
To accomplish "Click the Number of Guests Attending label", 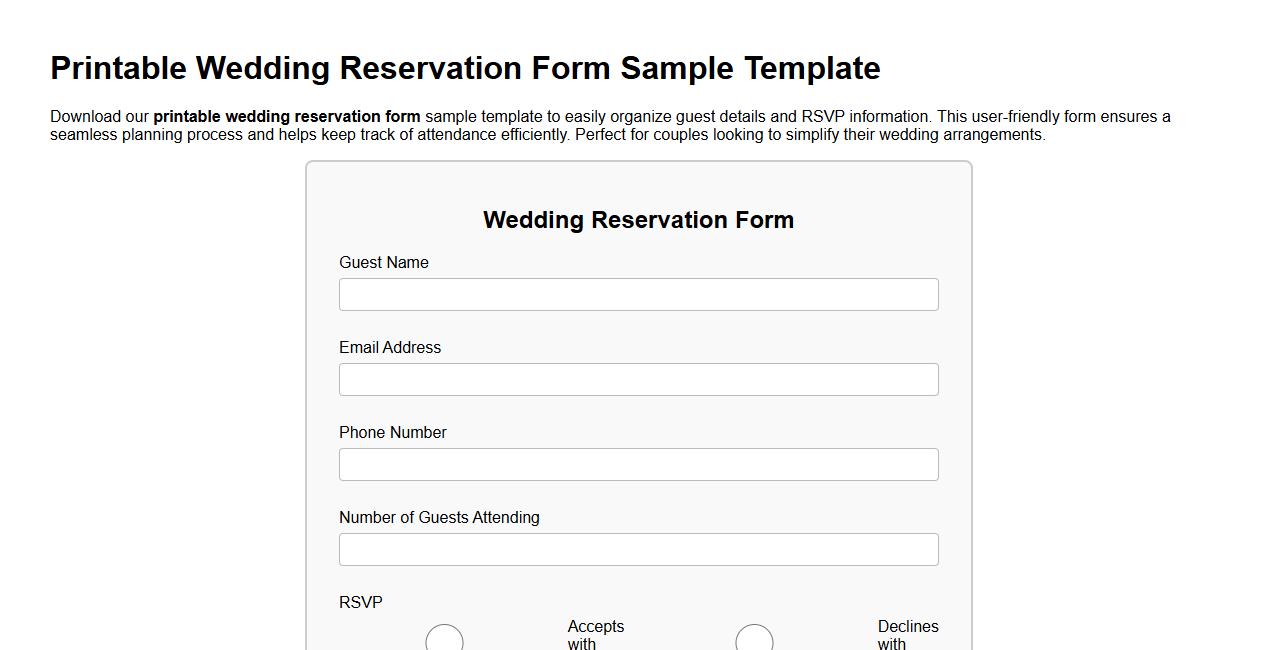I will (x=439, y=517).
